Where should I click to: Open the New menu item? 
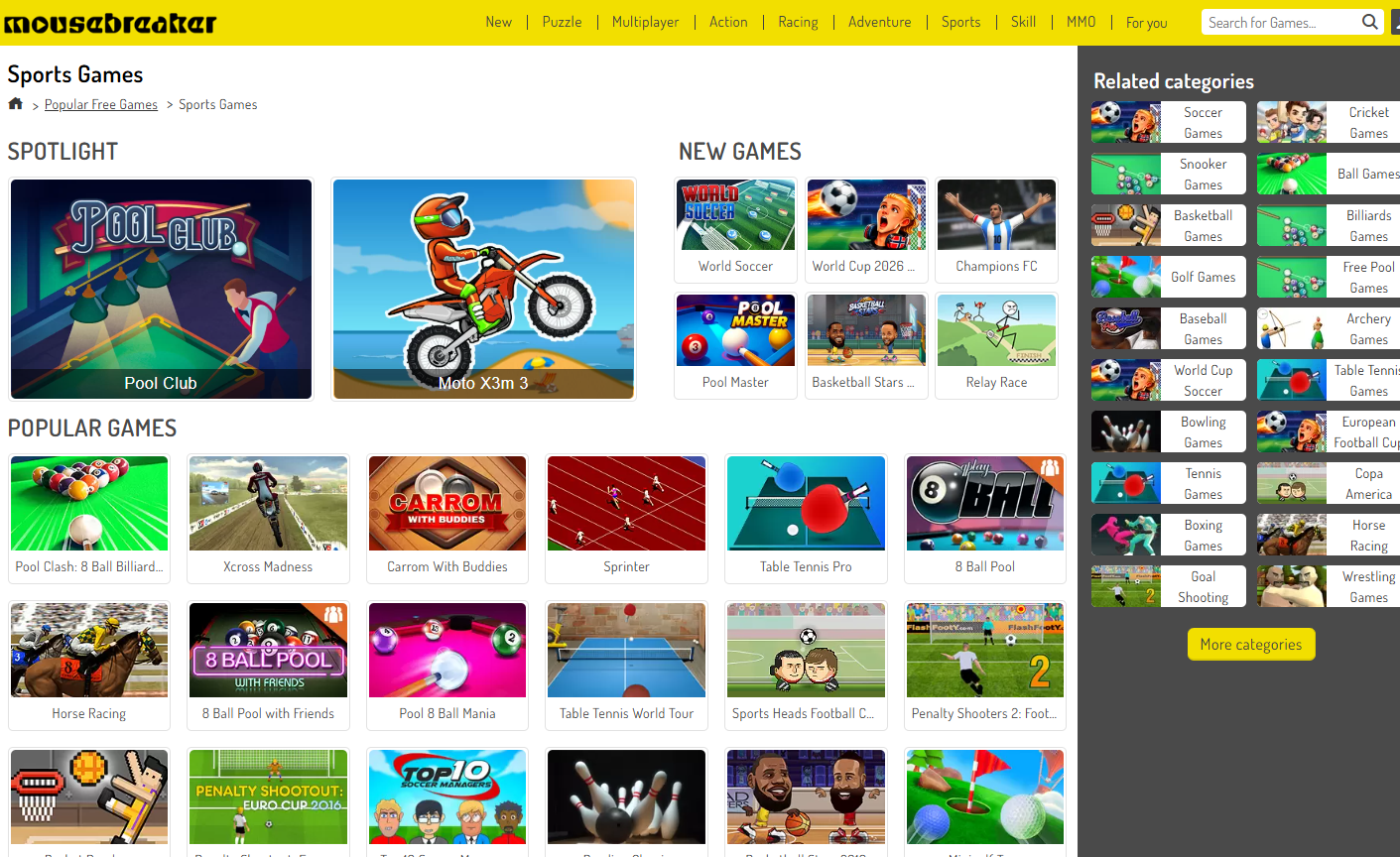[x=498, y=22]
